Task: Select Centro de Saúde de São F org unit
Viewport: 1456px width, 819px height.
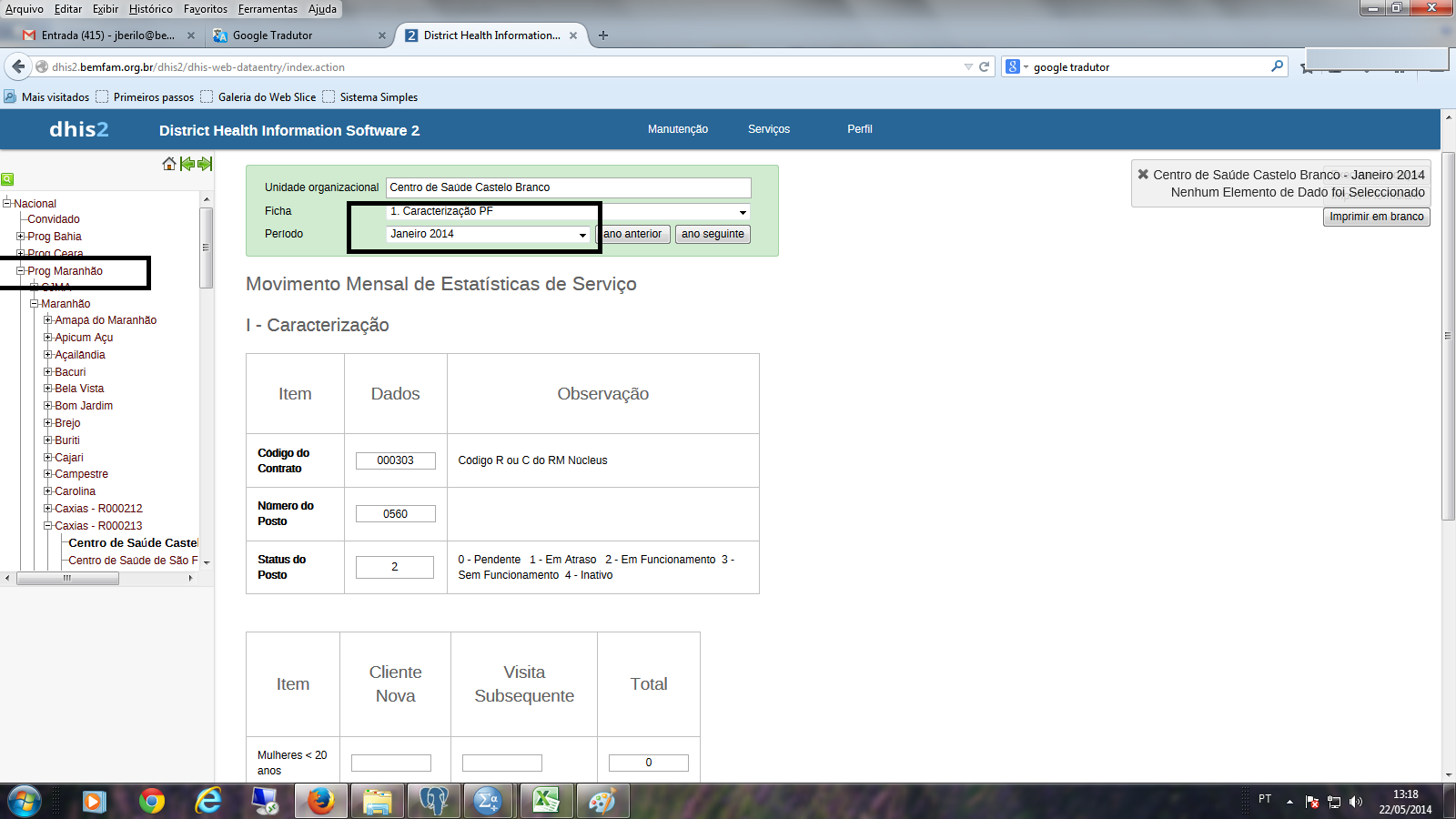Action: tap(133, 561)
